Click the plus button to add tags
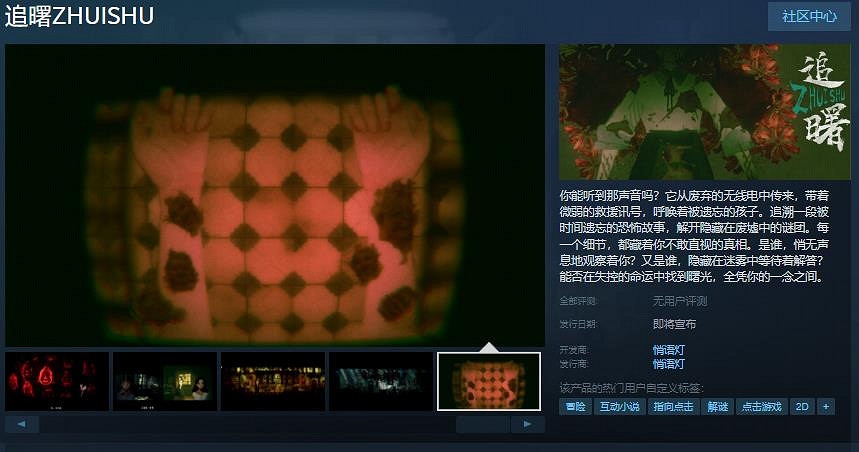The width and height of the screenshot is (859, 452). point(826,407)
